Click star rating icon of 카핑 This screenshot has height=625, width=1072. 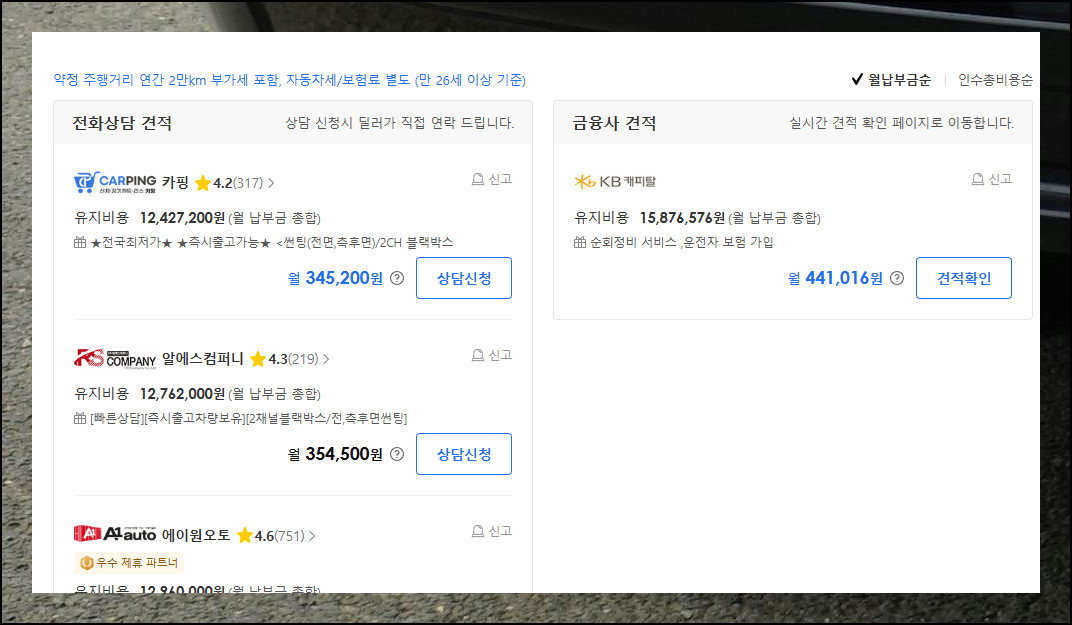coord(203,183)
